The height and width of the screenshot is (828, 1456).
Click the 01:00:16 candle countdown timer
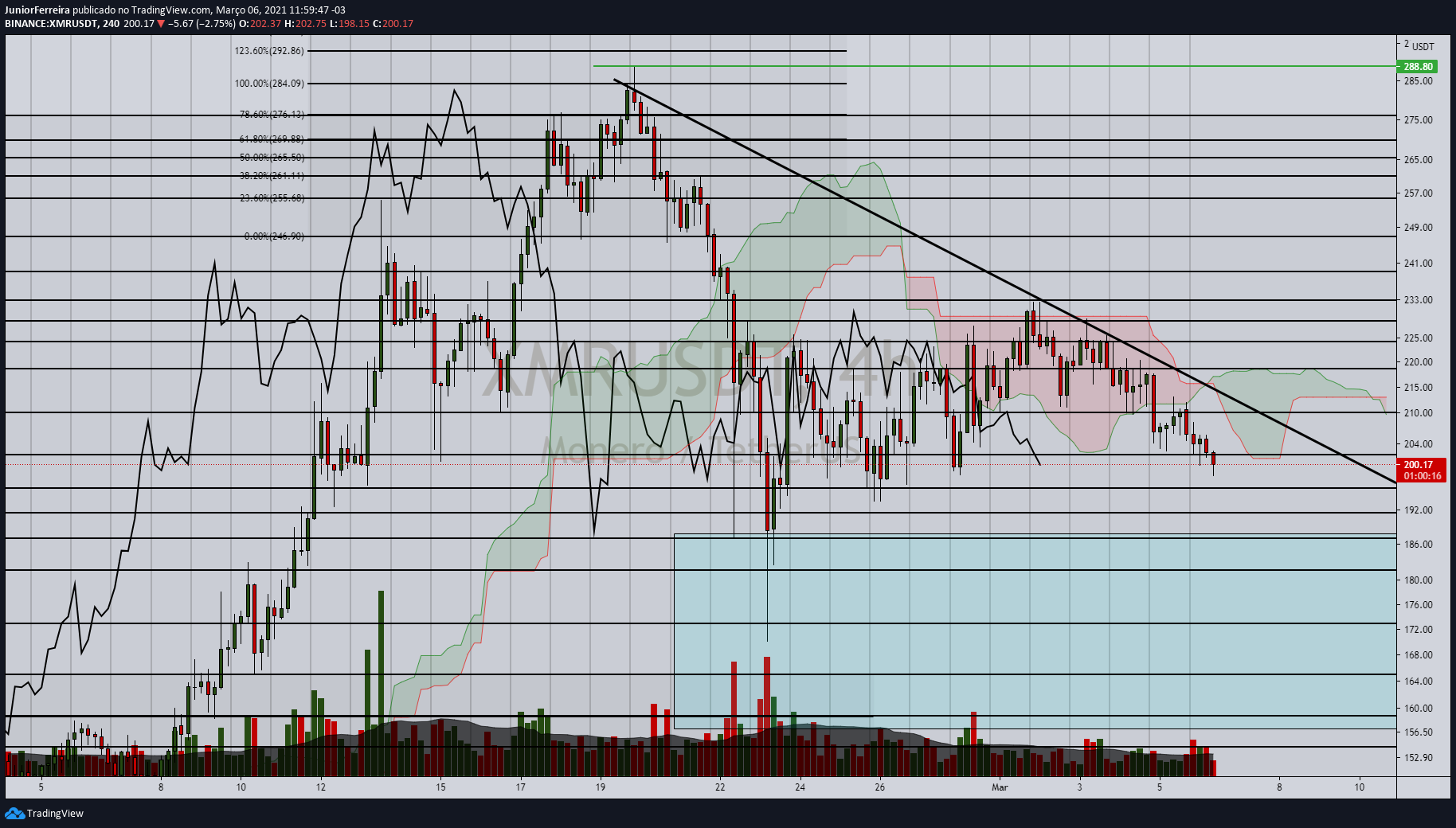(1422, 476)
